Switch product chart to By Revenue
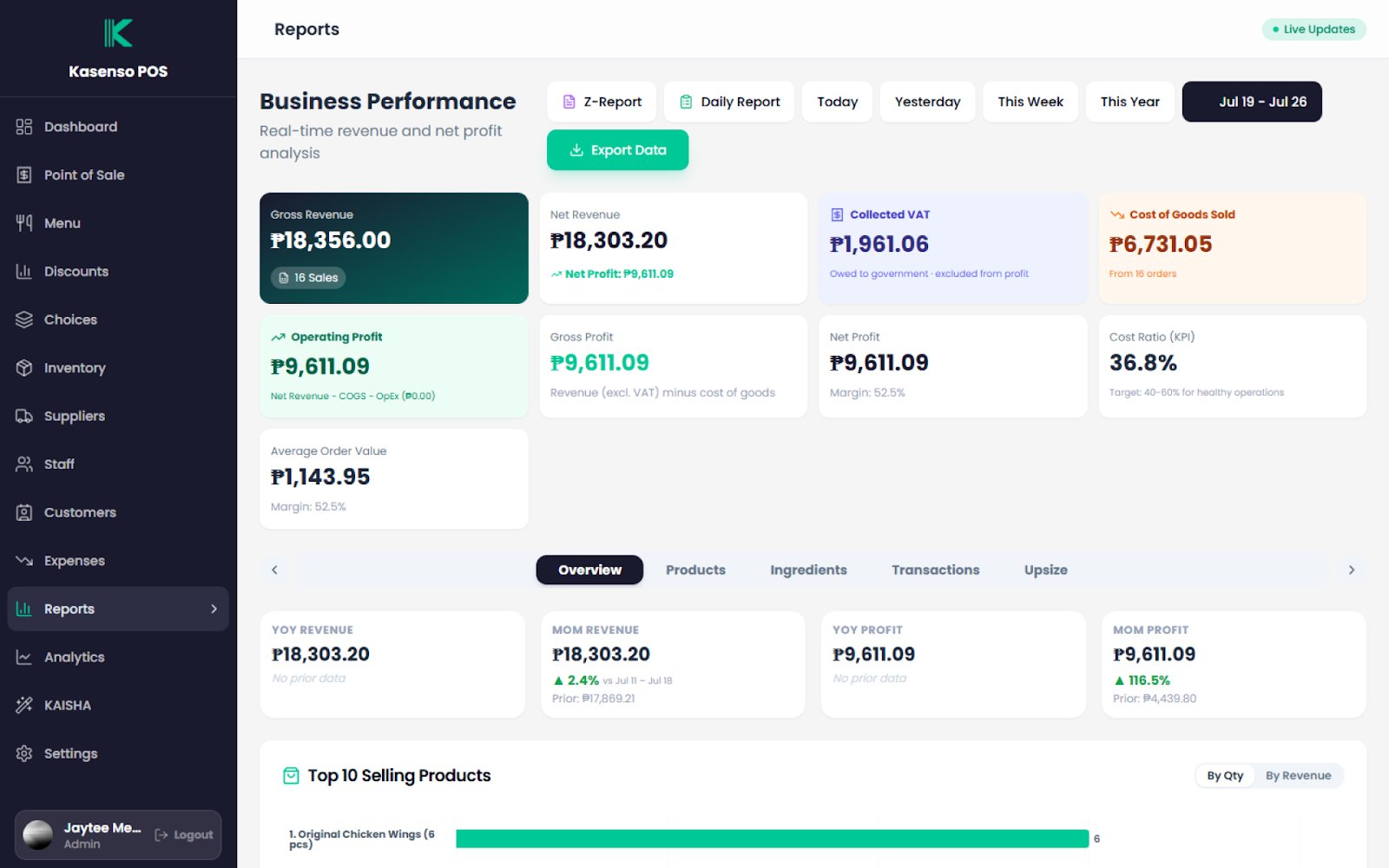Screen dimensions: 1389x868 coord(1298,776)
